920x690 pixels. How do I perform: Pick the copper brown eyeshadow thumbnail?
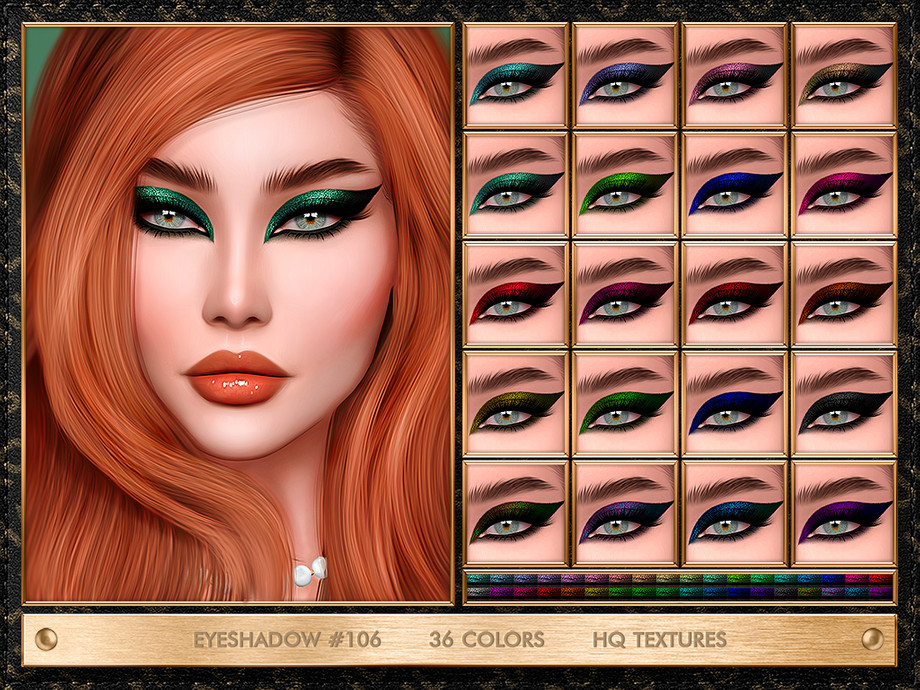(843, 294)
